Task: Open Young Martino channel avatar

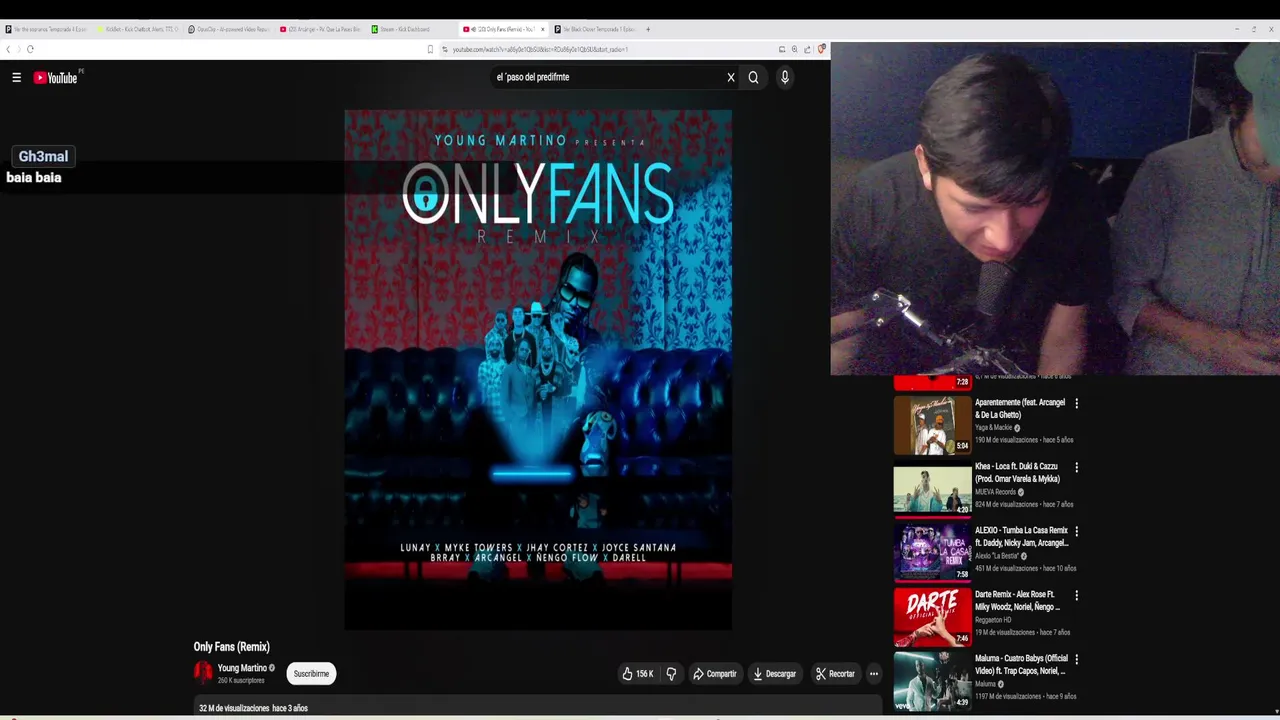Action: pyautogui.click(x=203, y=673)
